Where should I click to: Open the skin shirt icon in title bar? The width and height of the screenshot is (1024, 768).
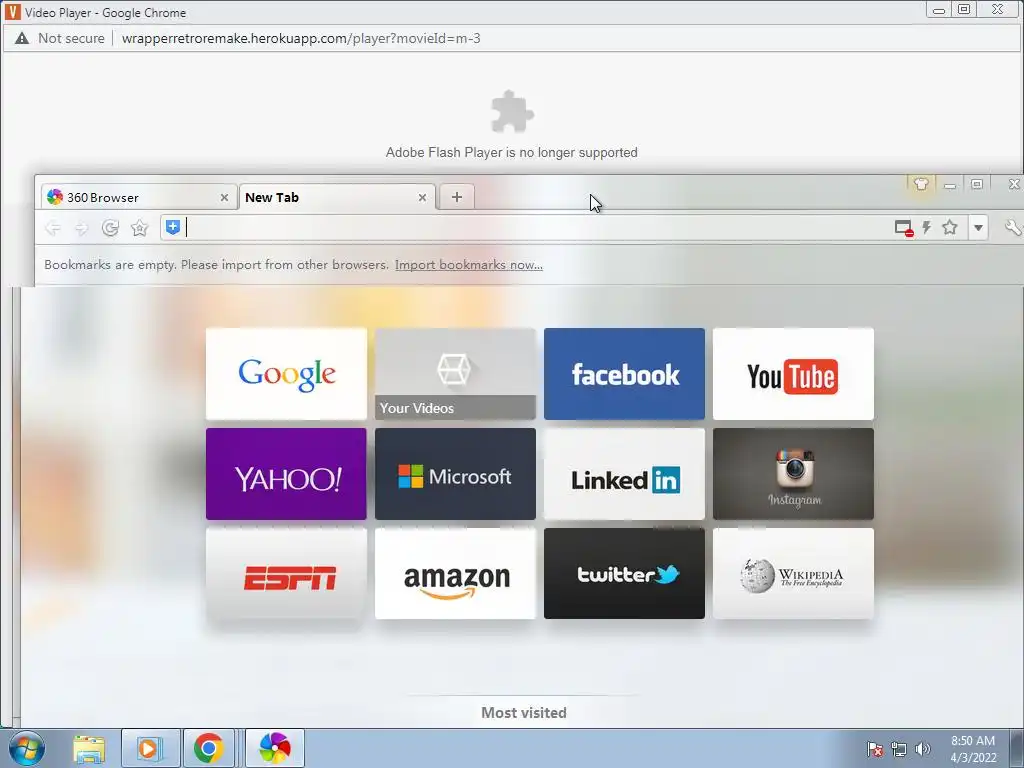(x=921, y=184)
